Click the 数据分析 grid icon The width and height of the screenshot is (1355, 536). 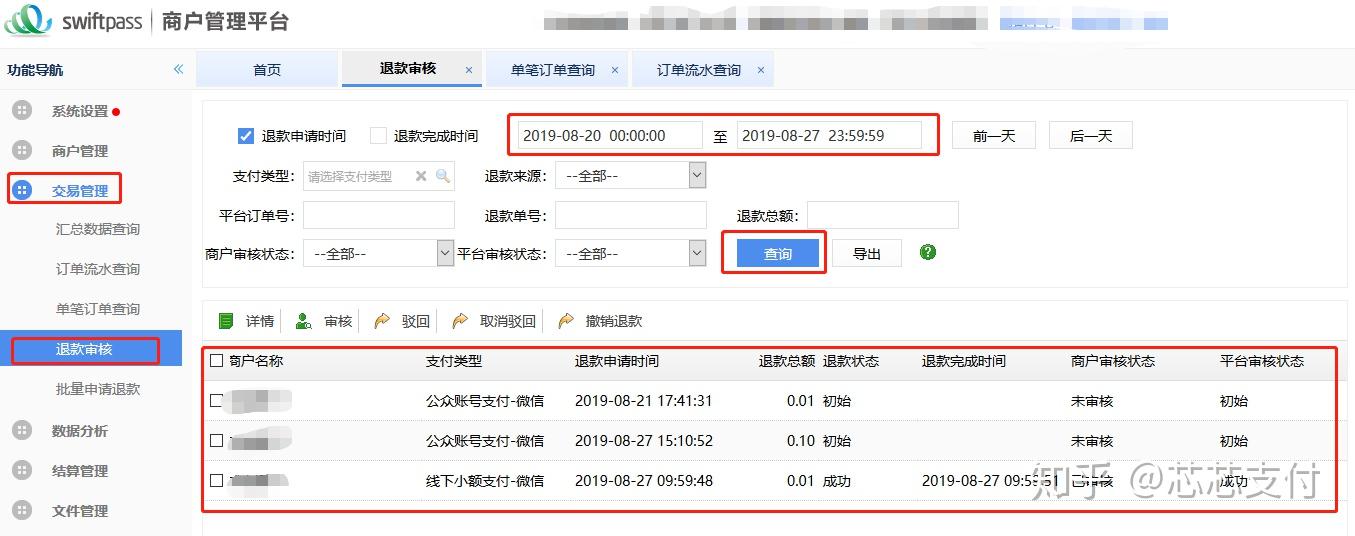[22, 430]
